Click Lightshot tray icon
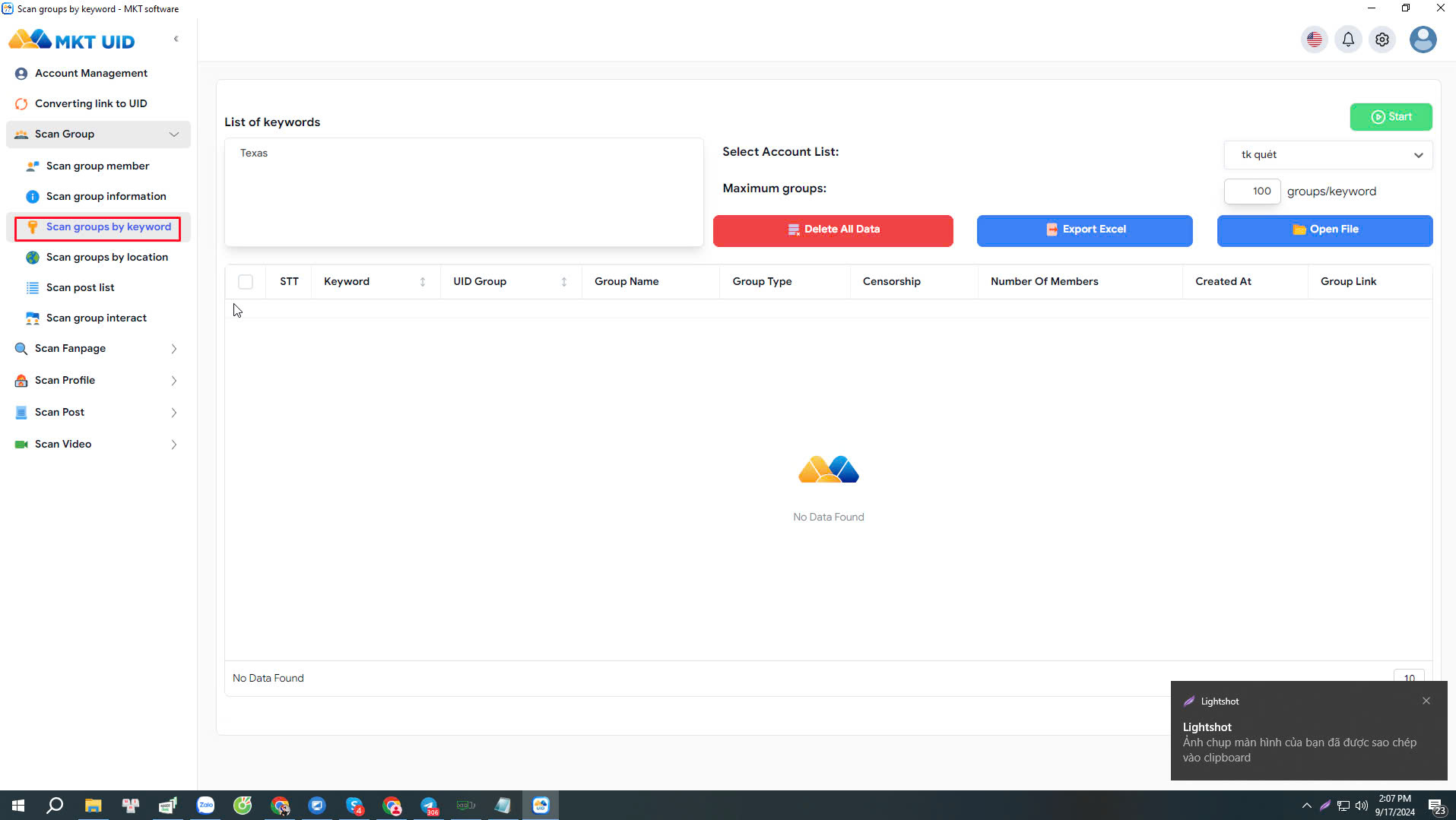 point(1324,806)
